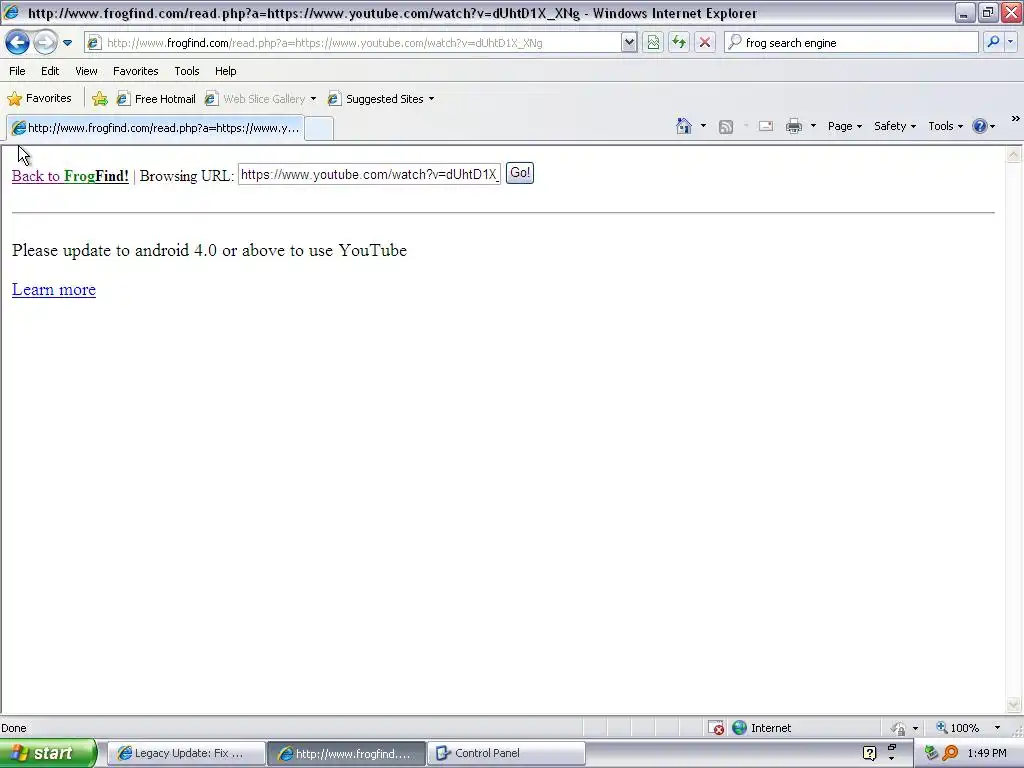
Task: Click the 100% zoom level button
Action: (x=958, y=728)
